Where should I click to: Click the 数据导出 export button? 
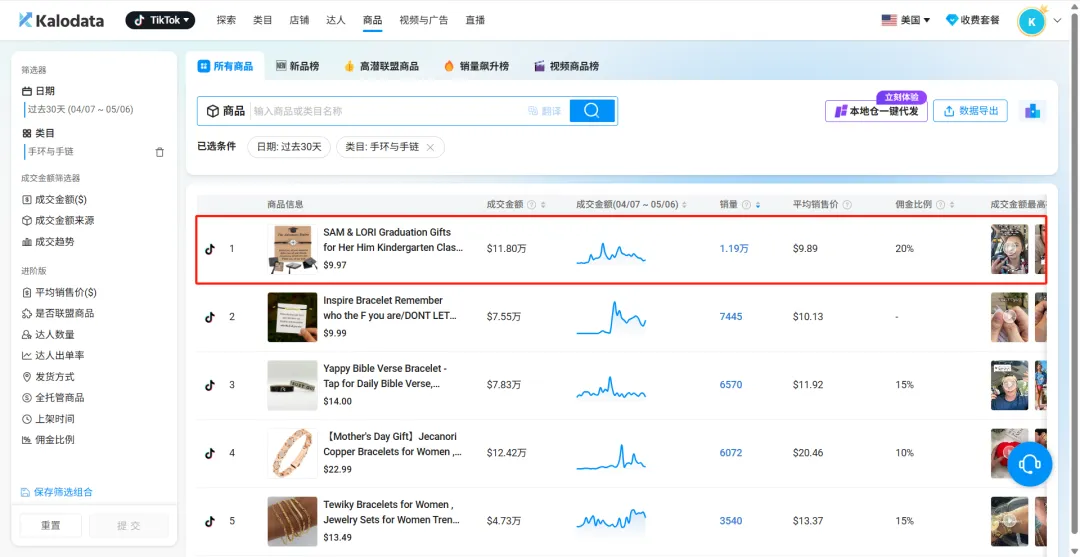point(970,111)
